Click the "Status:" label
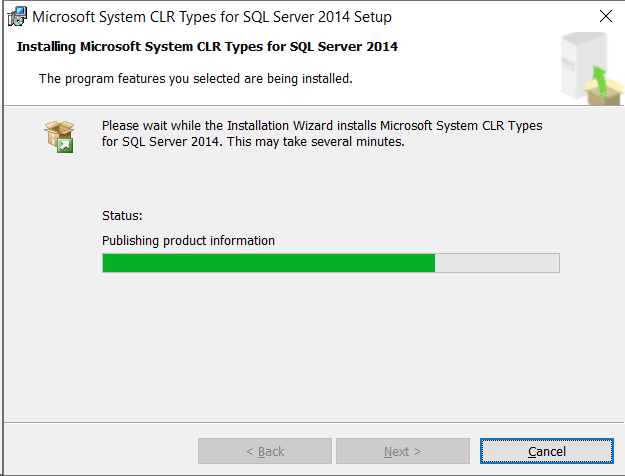The width and height of the screenshot is (625, 476). pyautogui.click(x=122, y=215)
